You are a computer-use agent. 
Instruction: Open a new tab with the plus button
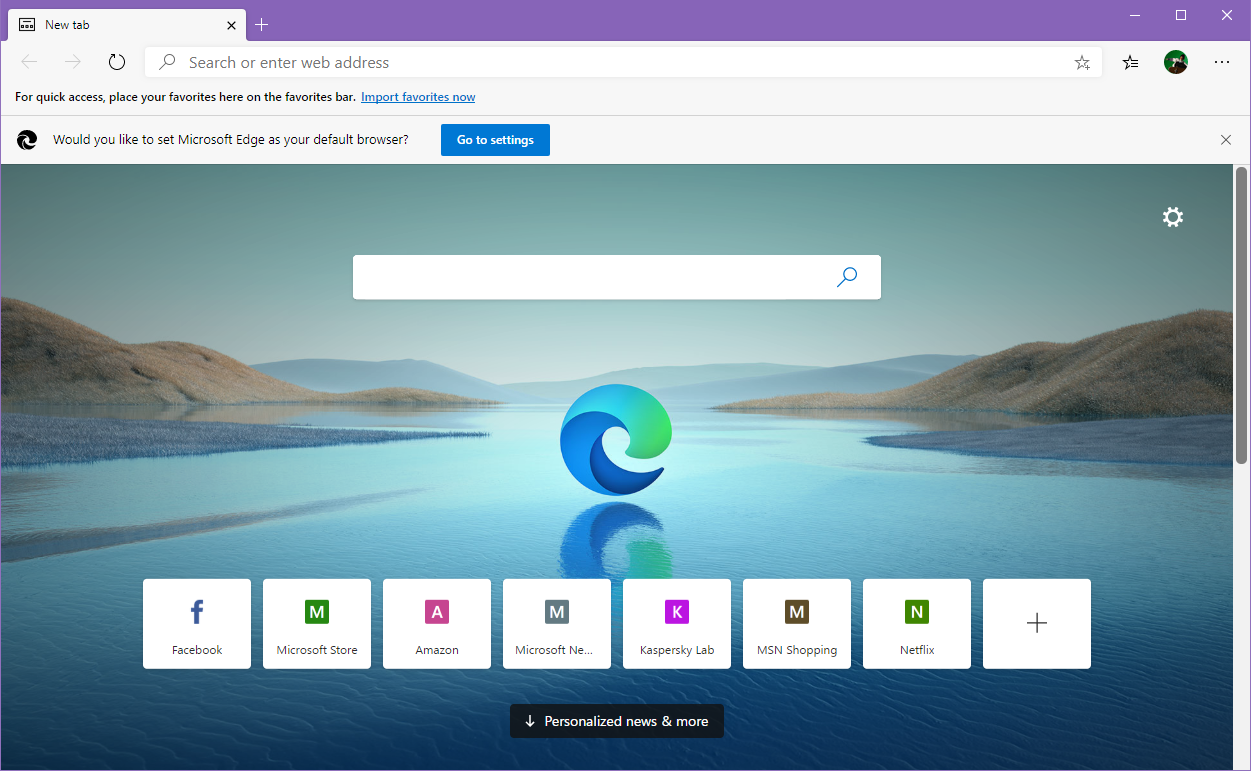262,24
